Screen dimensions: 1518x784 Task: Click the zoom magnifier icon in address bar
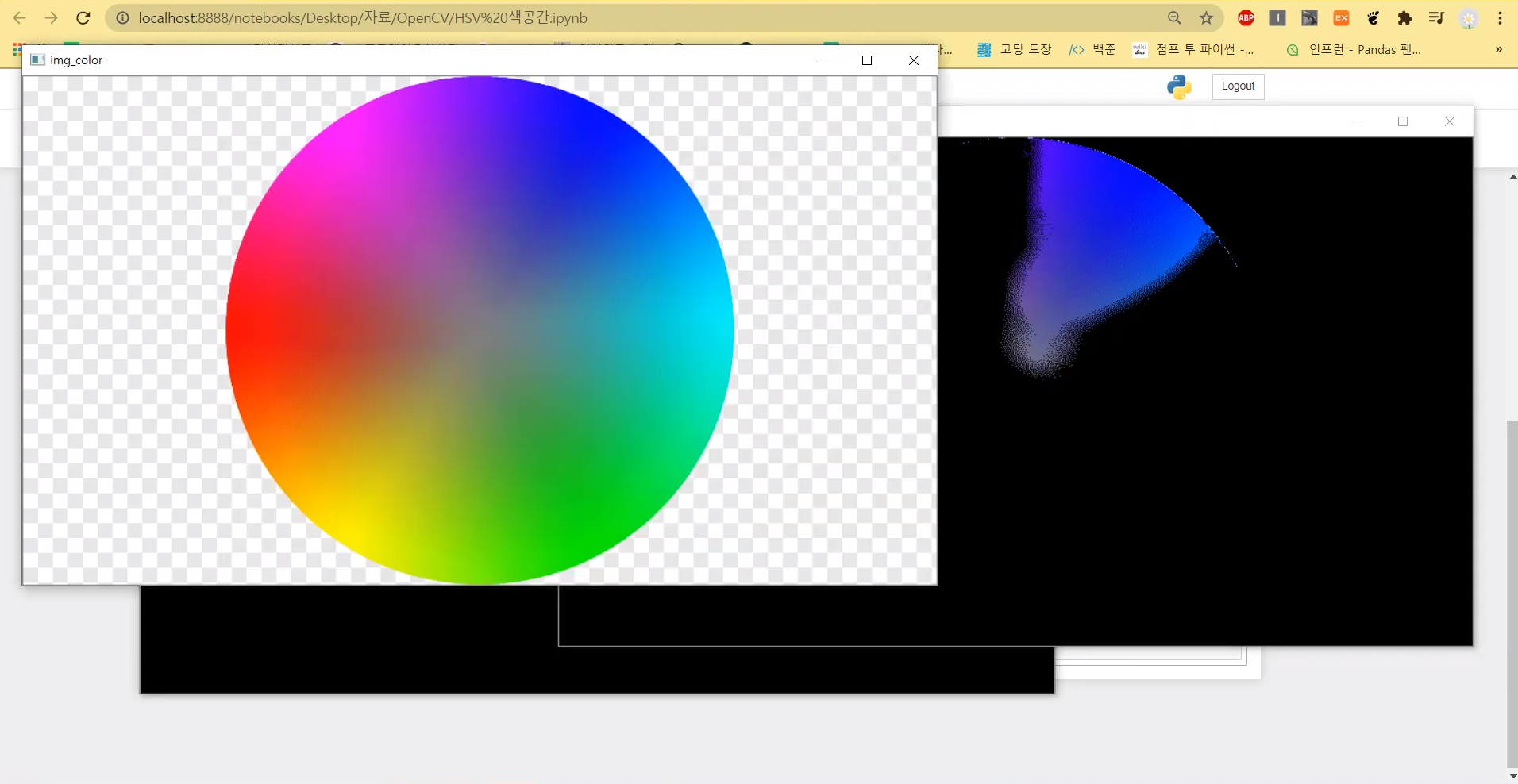point(1174,18)
